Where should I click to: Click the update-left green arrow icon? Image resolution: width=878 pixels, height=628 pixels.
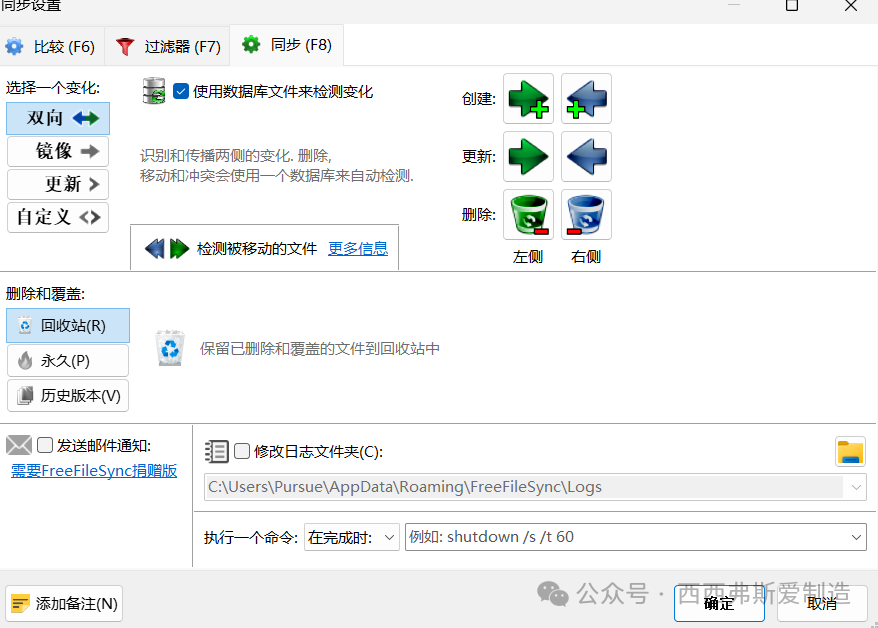(528, 157)
